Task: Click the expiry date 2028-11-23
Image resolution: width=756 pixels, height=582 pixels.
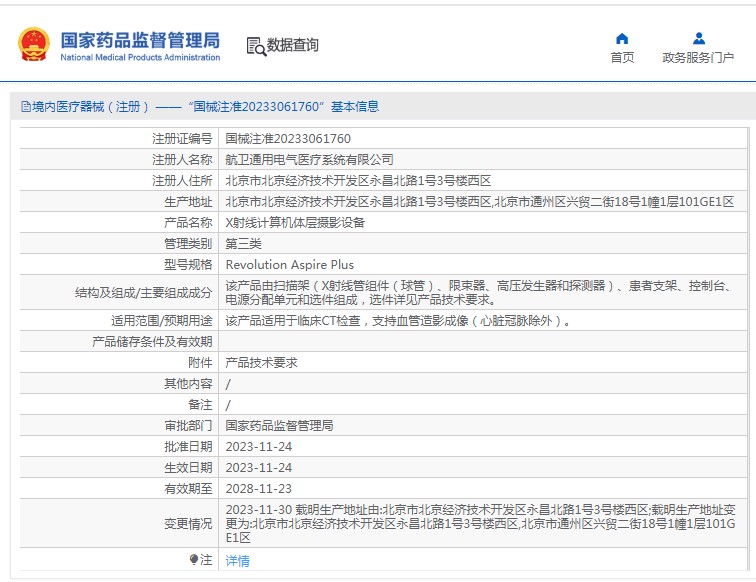Action: click(259, 488)
